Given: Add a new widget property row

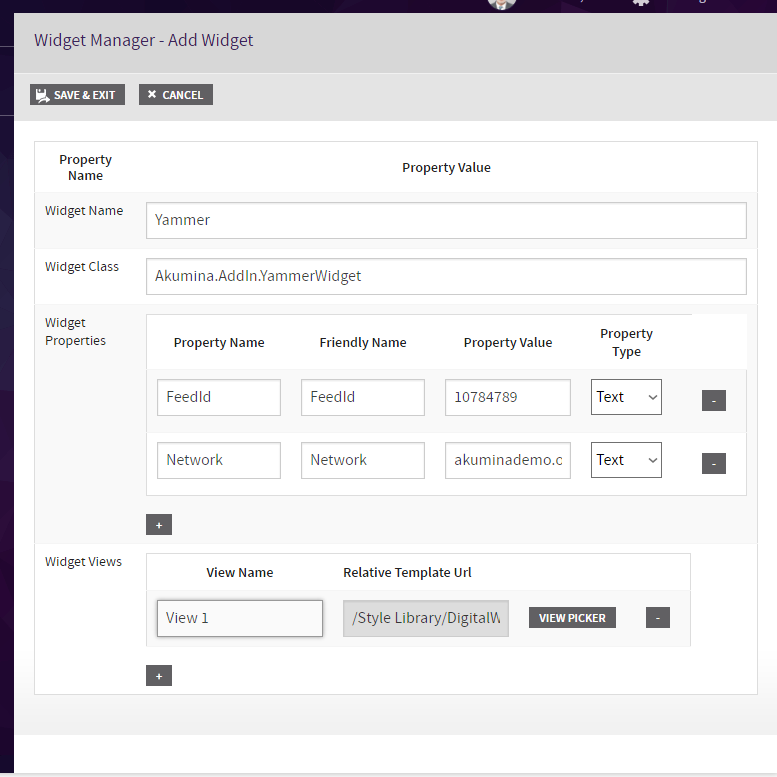Looking at the screenshot, I should pos(158,525).
